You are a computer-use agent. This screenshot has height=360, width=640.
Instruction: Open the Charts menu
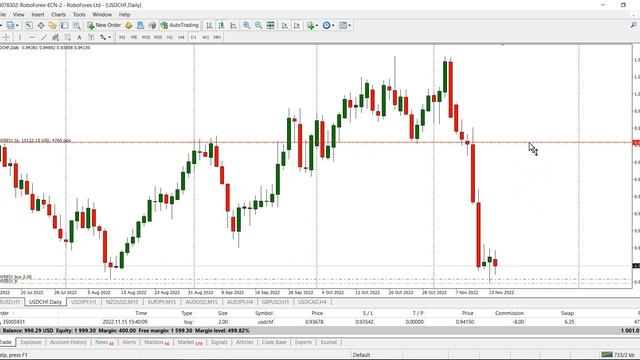point(58,14)
